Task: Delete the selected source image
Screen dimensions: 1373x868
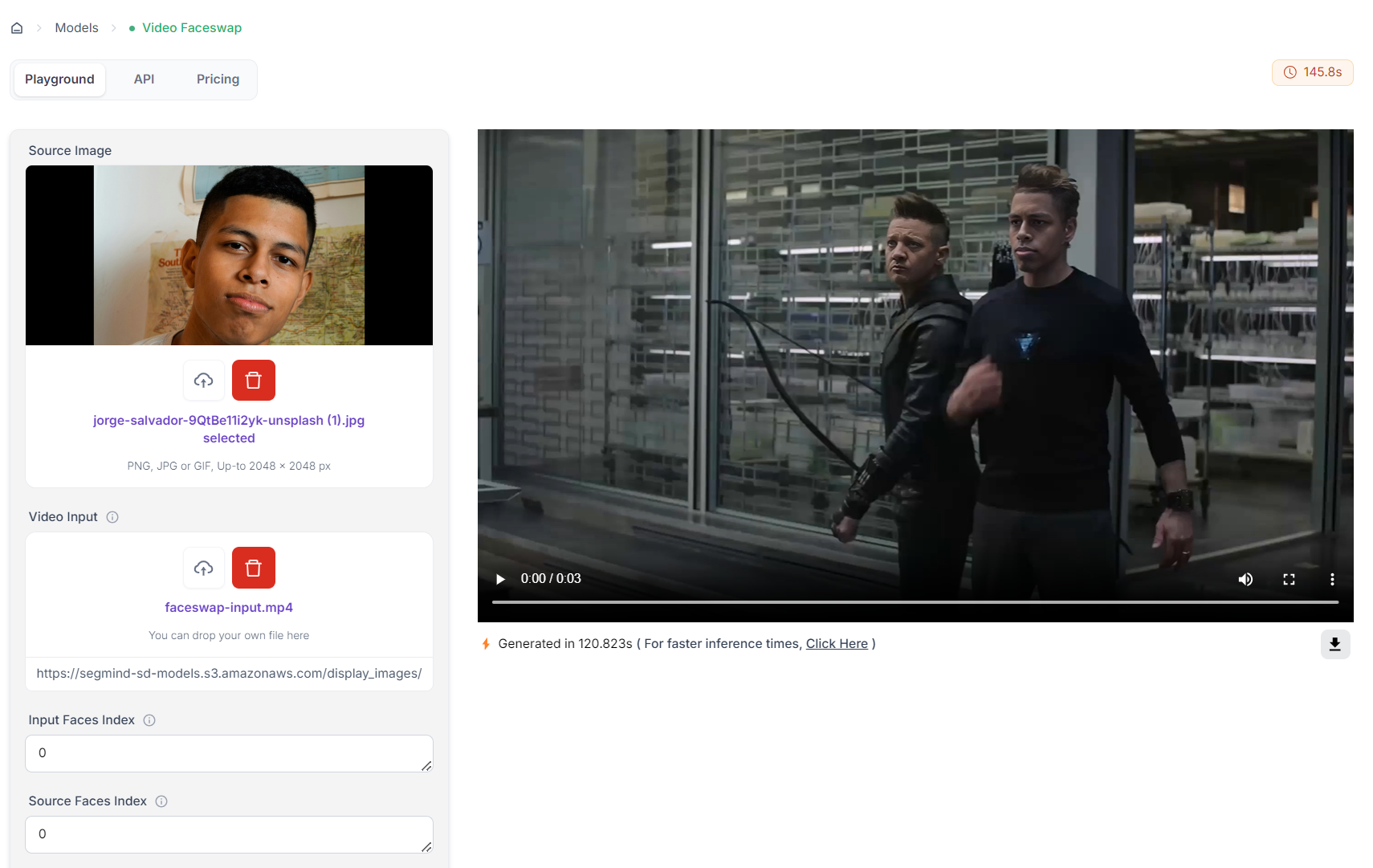Action: point(254,381)
